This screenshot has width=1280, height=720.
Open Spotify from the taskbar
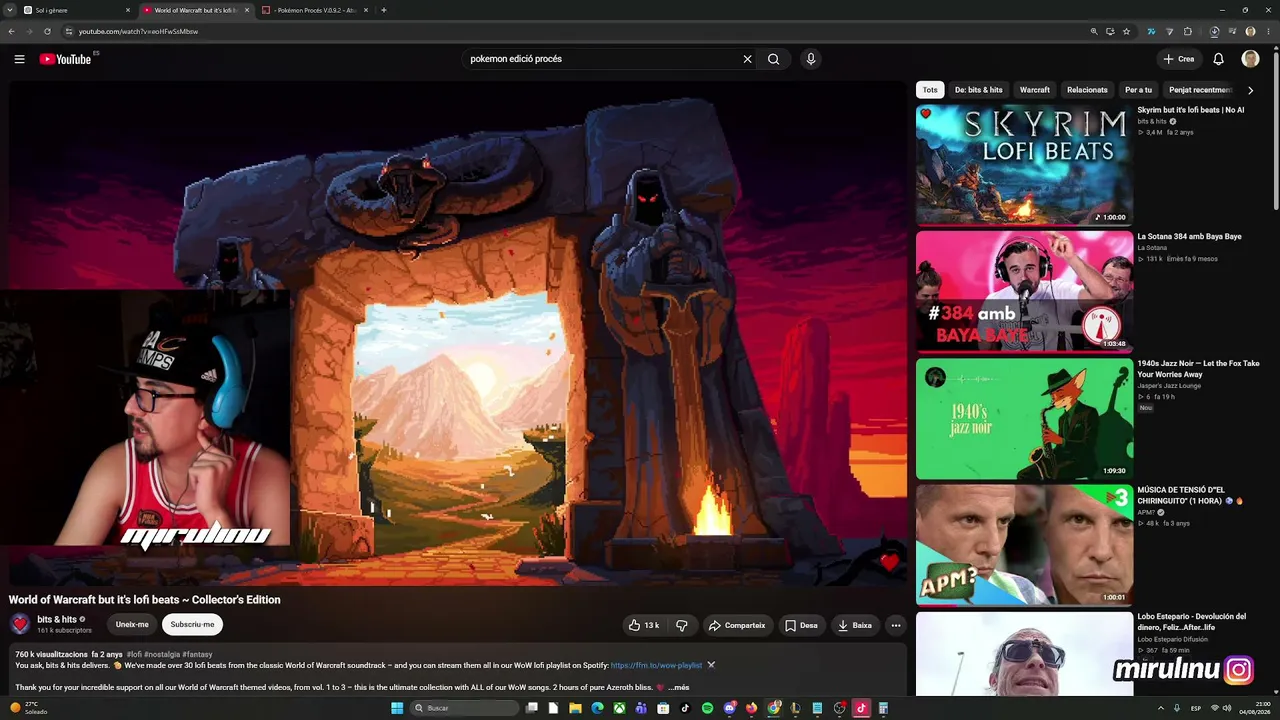[707, 708]
